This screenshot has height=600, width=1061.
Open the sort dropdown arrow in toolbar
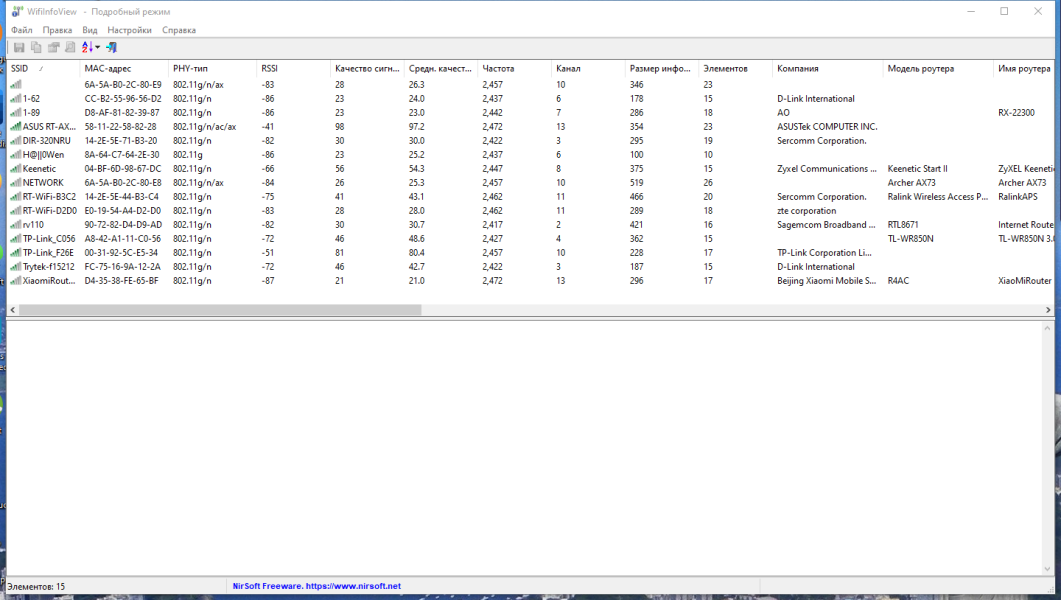tap(97, 47)
